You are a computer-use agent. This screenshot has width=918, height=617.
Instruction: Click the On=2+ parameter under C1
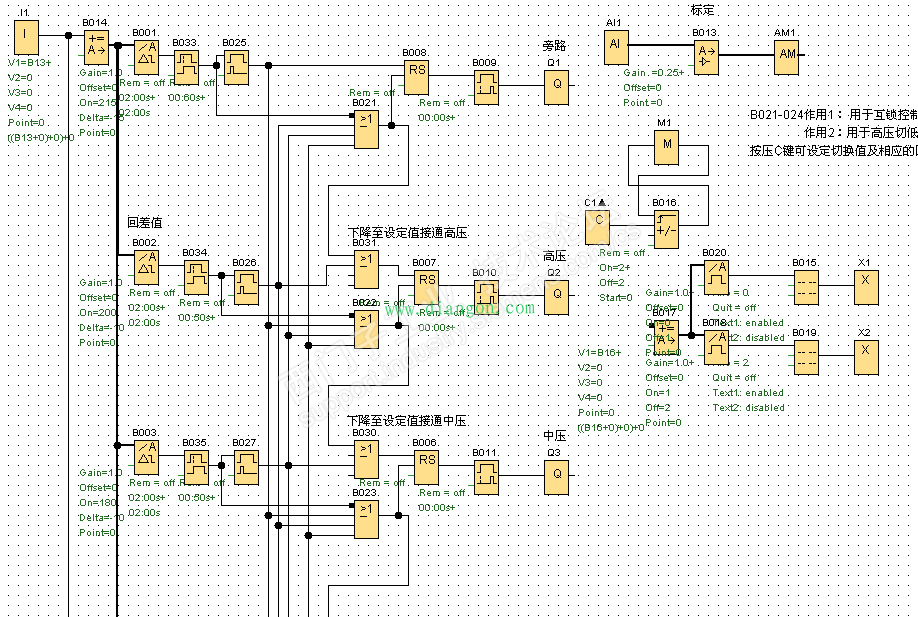pos(615,267)
